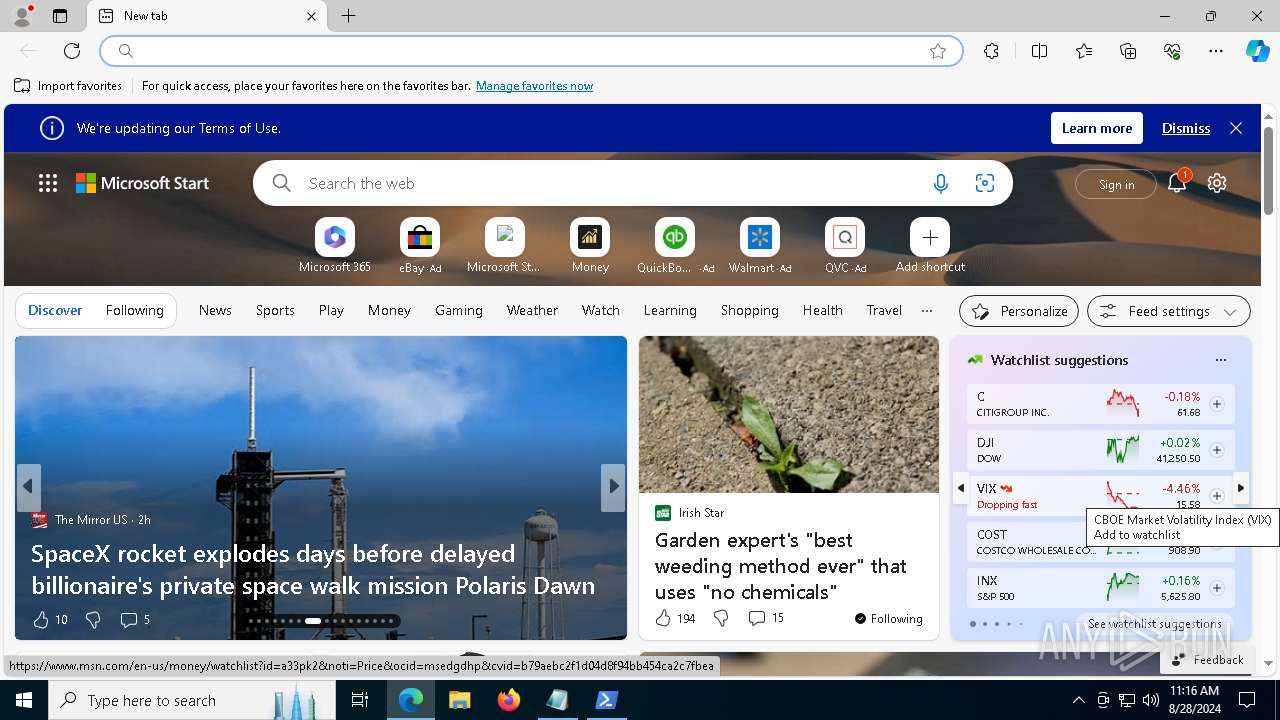Image resolution: width=1280 pixels, height=720 pixels.
Task: Open the tab actions menu icon
Action: tap(60, 16)
